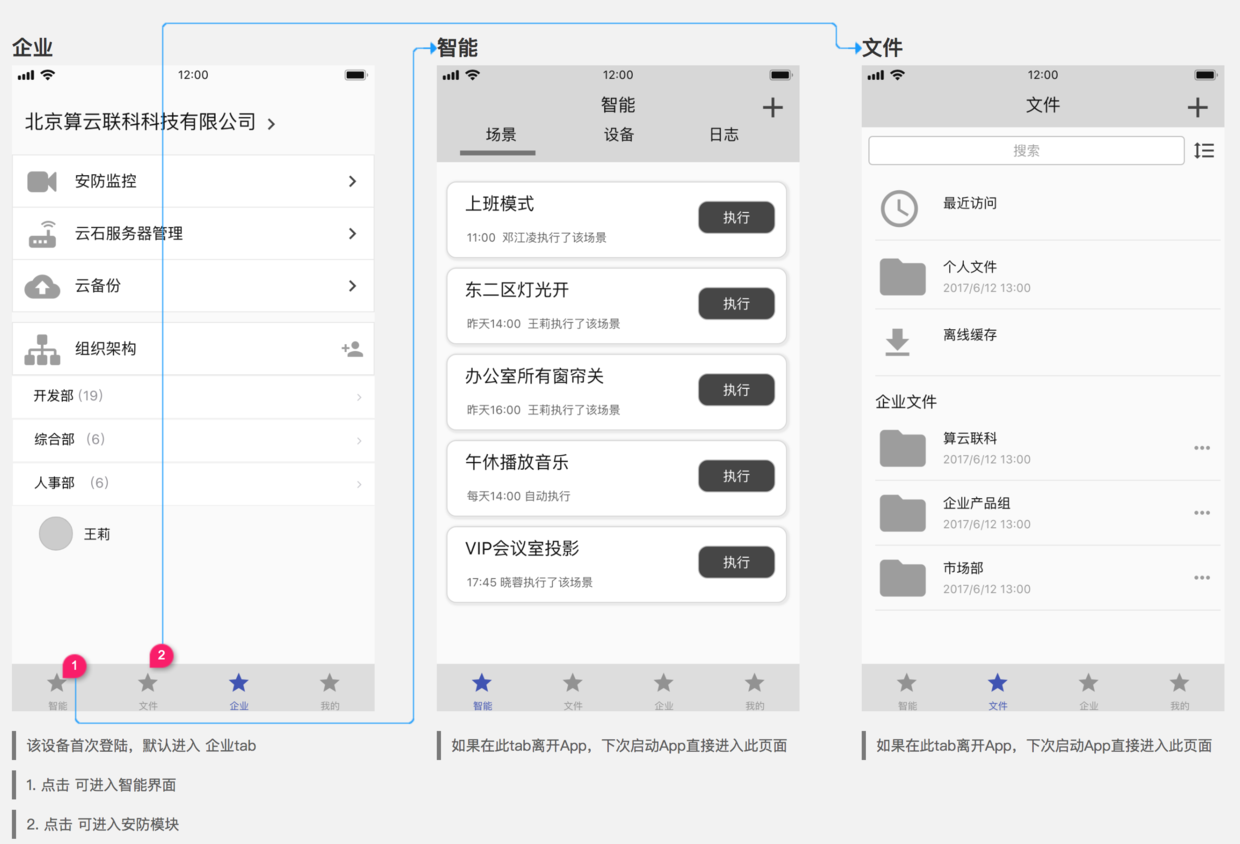This screenshot has height=844, width=1240.
Task: Tap 我的 tab in 文件 screen bottom bar
Action: [x=1180, y=689]
